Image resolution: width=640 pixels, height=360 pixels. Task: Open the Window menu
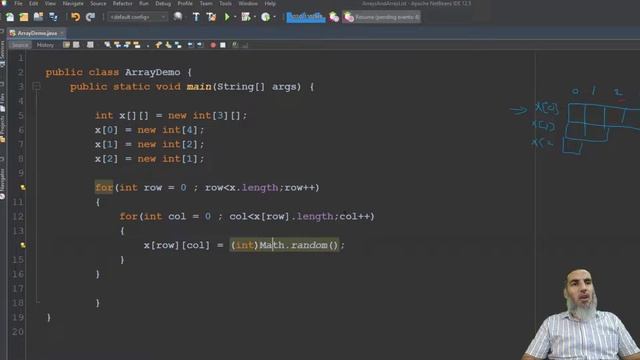point(248,3)
